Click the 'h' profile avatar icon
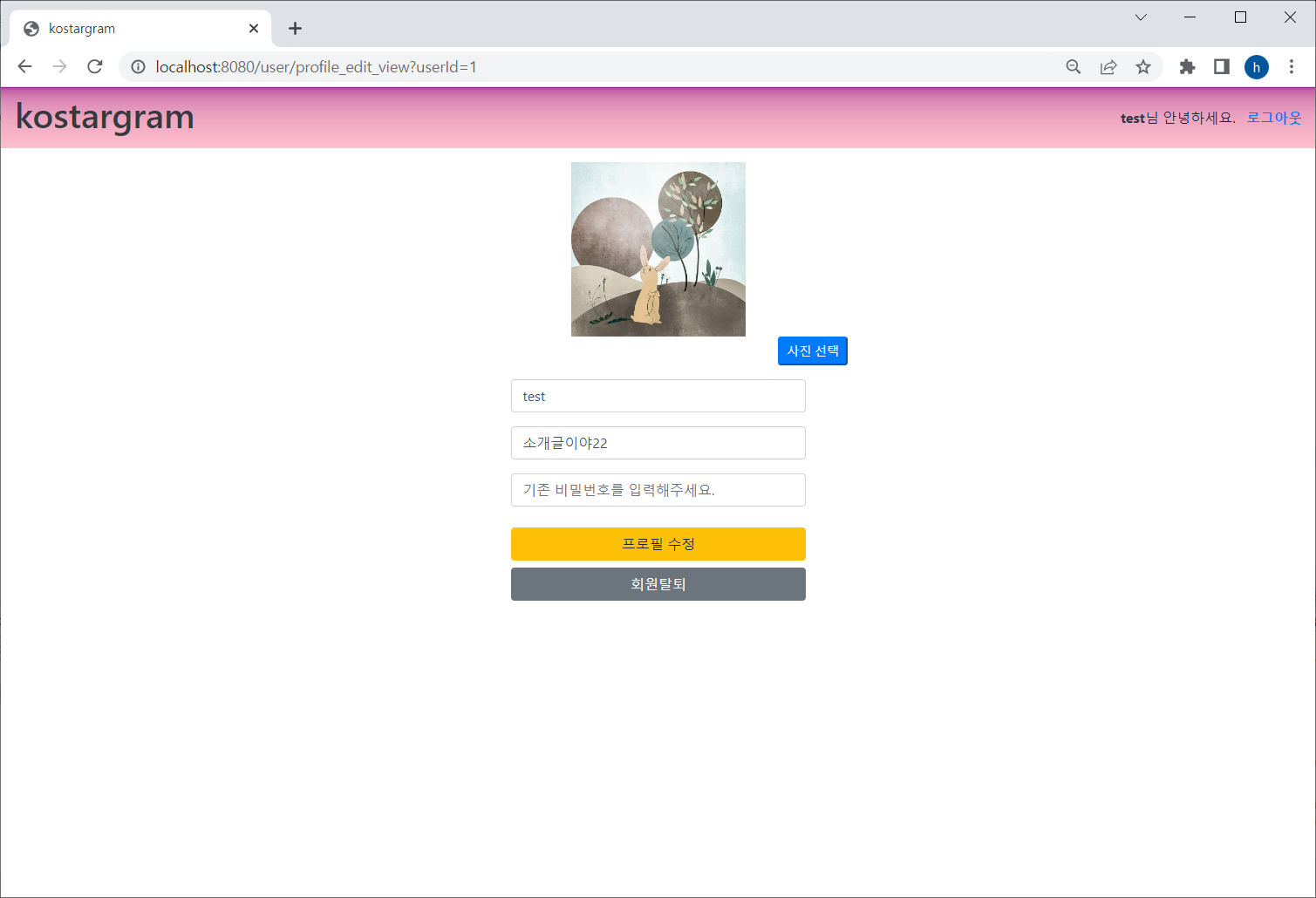 [1256, 66]
